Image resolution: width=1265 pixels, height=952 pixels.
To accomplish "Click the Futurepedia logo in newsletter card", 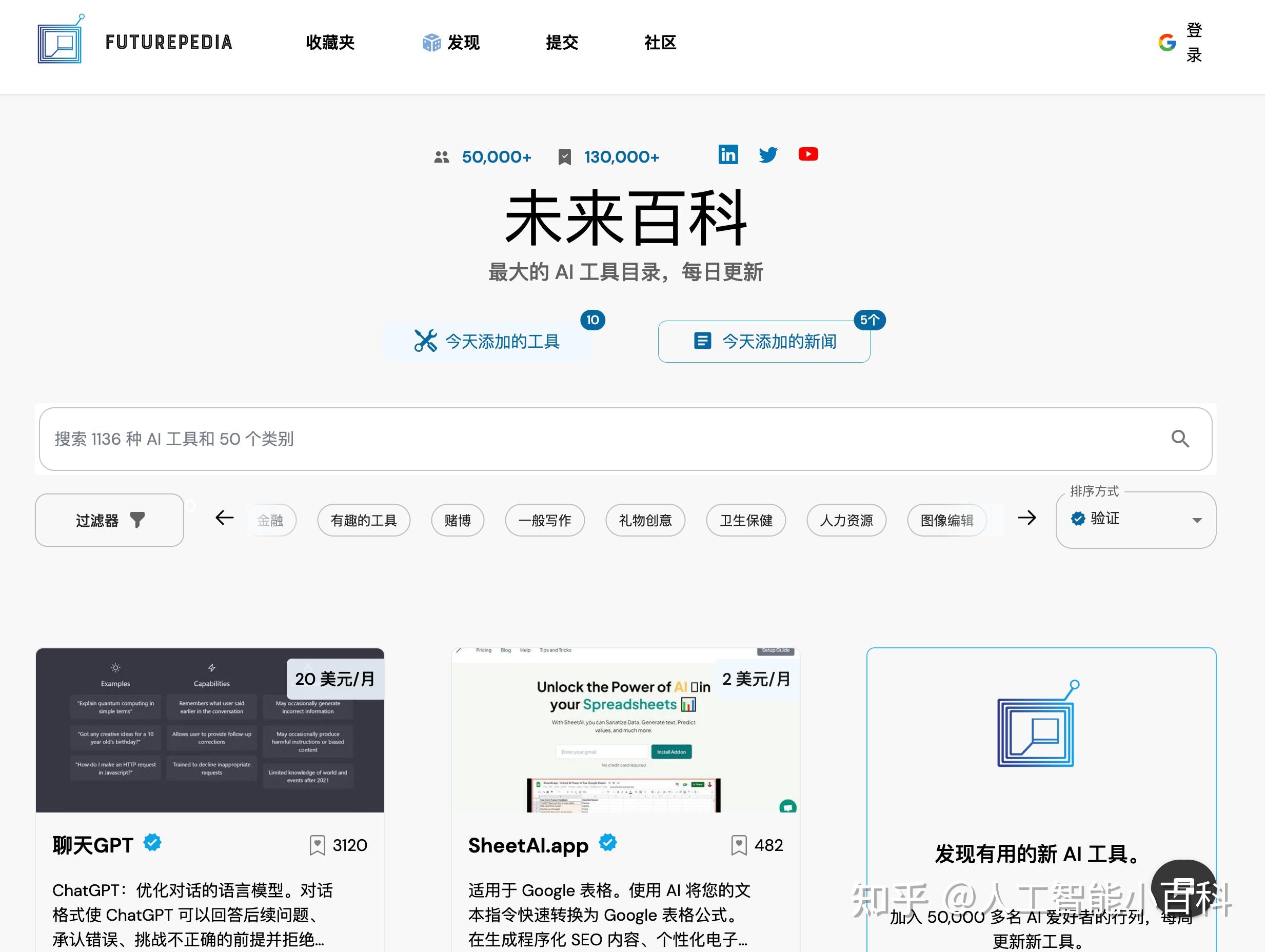I will pyautogui.click(x=1039, y=723).
